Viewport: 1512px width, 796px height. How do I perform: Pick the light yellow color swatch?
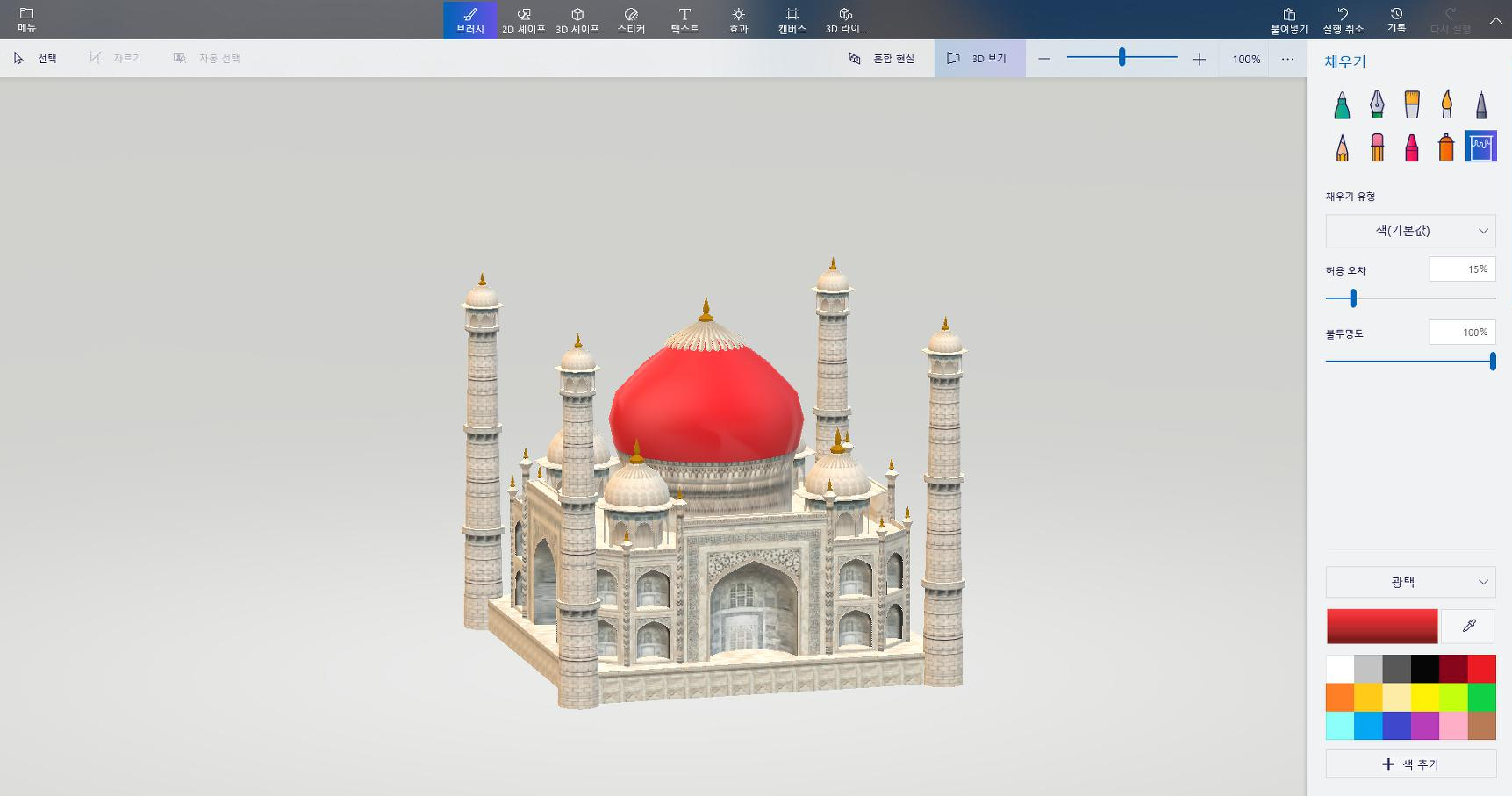click(1397, 698)
